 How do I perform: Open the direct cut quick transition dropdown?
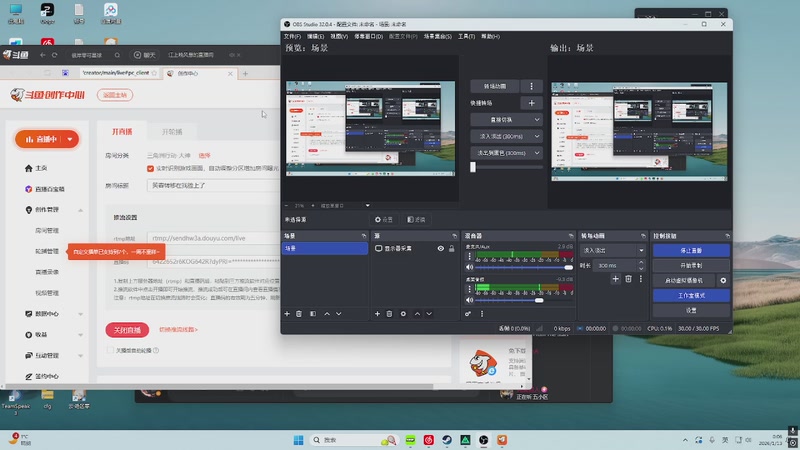[x=506, y=119]
